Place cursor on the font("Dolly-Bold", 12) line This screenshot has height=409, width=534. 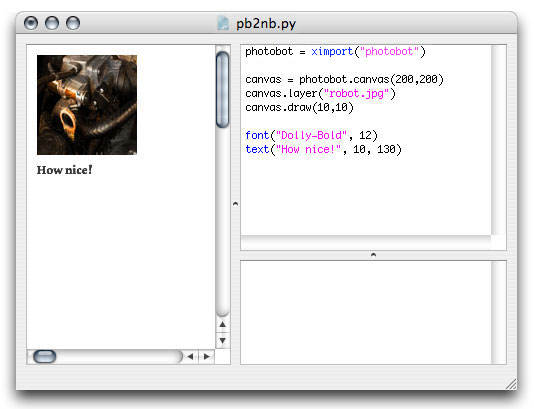[x=311, y=136]
